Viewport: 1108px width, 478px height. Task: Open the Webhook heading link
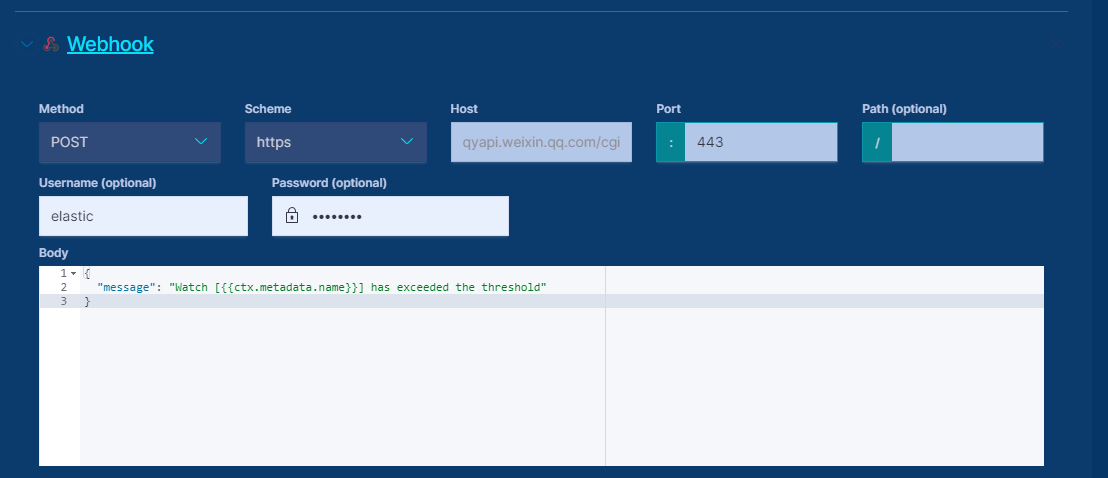pos(110,44)
